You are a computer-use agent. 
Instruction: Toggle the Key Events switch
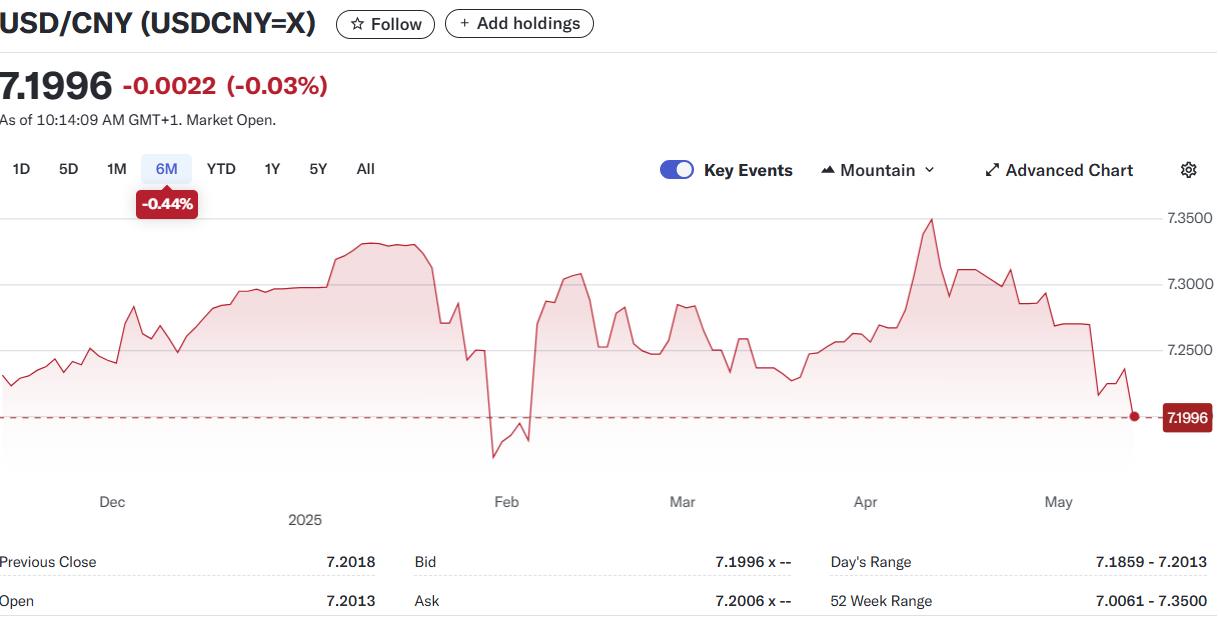coord(677,170)
